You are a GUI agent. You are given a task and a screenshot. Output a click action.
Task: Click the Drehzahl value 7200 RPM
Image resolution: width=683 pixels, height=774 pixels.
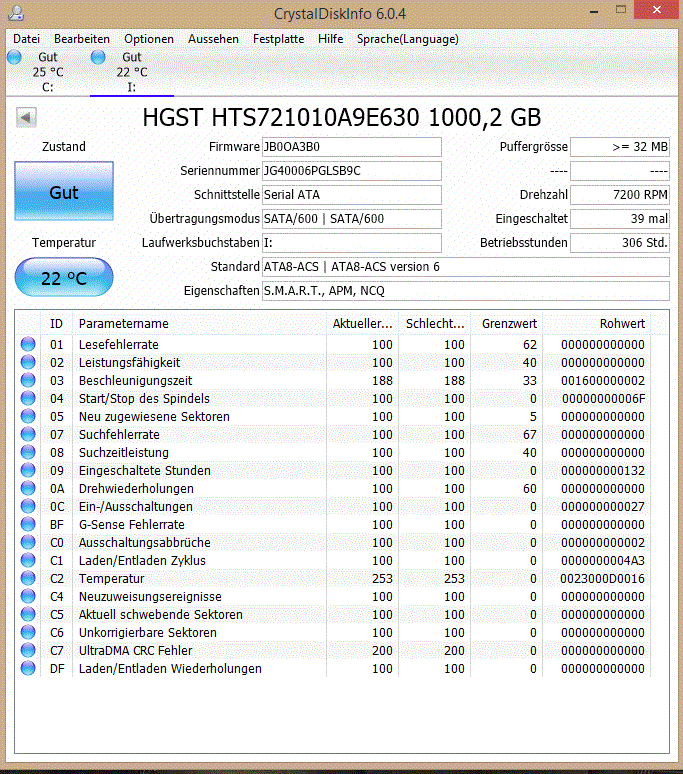[620, 195]
